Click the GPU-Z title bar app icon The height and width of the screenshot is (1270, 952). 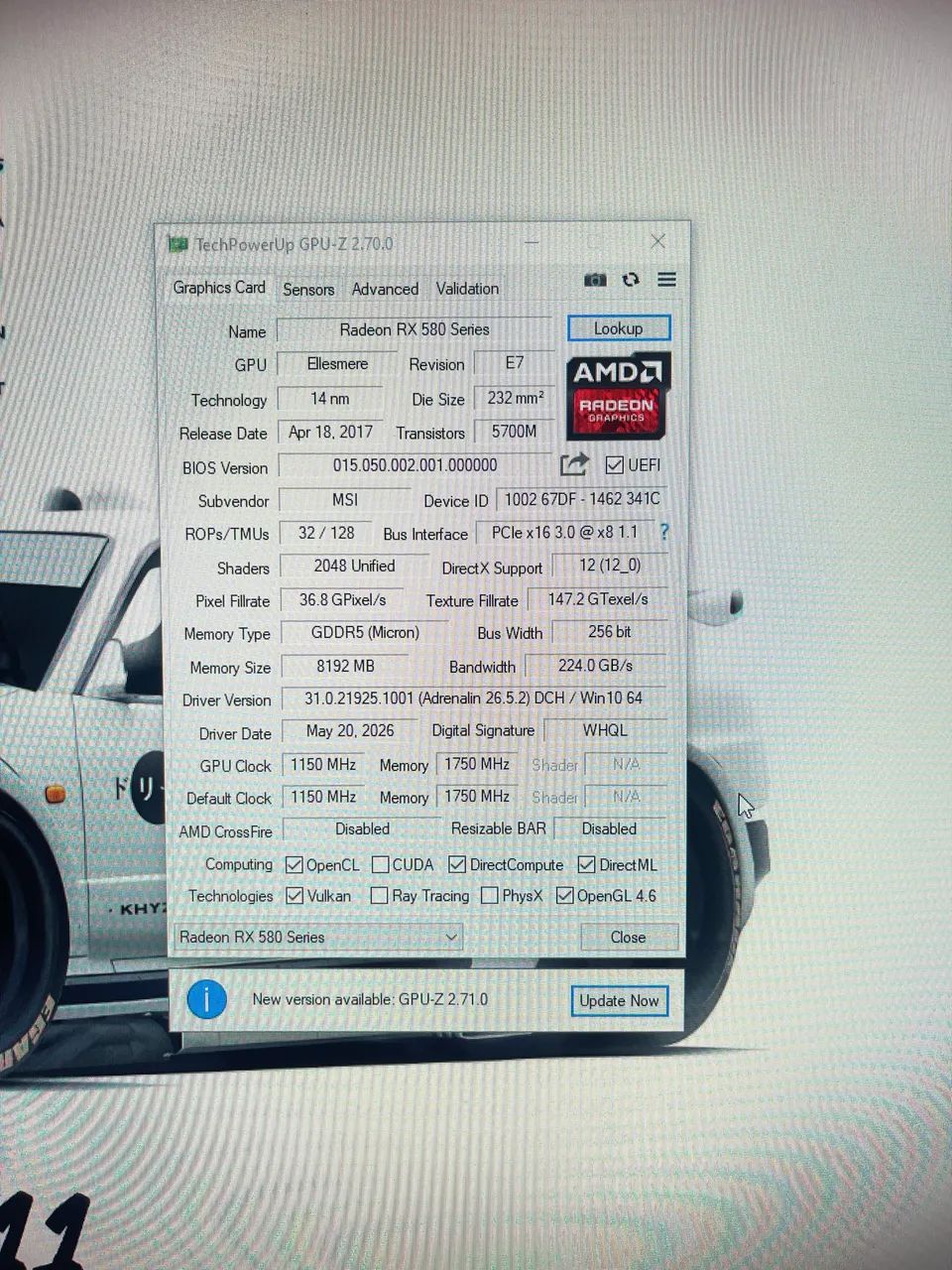pyautogui.click(x=178, y=243)
